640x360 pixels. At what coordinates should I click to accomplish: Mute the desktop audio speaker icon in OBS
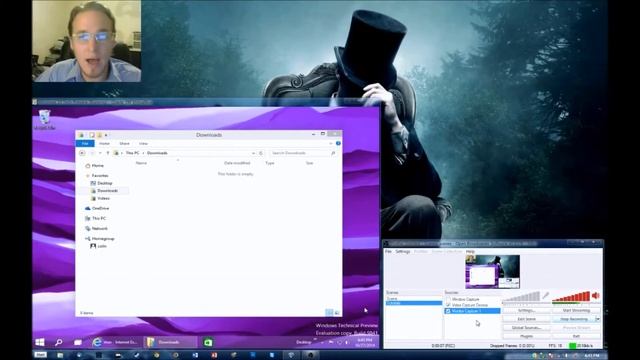(596, 295)
